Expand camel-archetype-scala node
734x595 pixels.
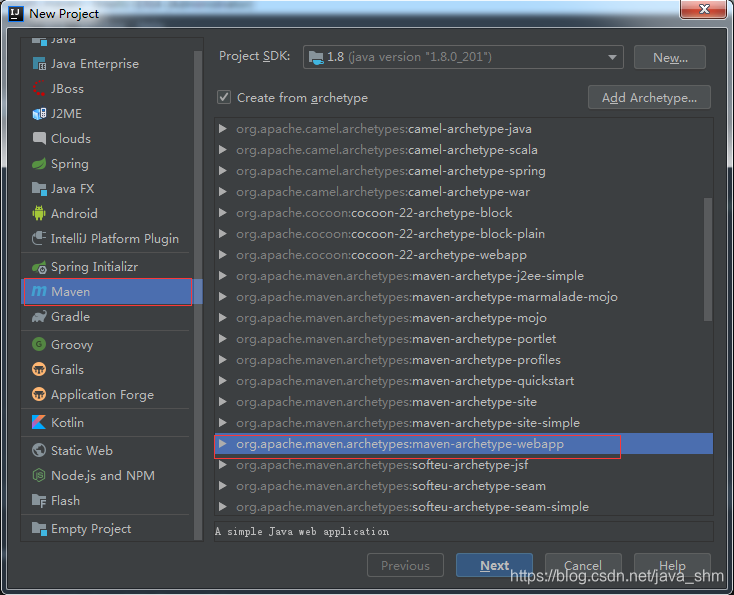tap(223, 150)
